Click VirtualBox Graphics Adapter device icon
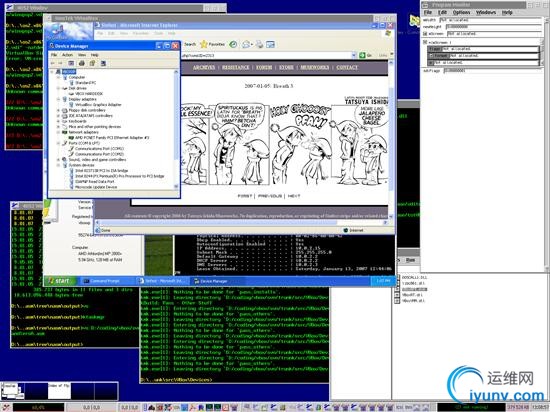The width and height of the screenshot is (550, 412). pos(72,104)
